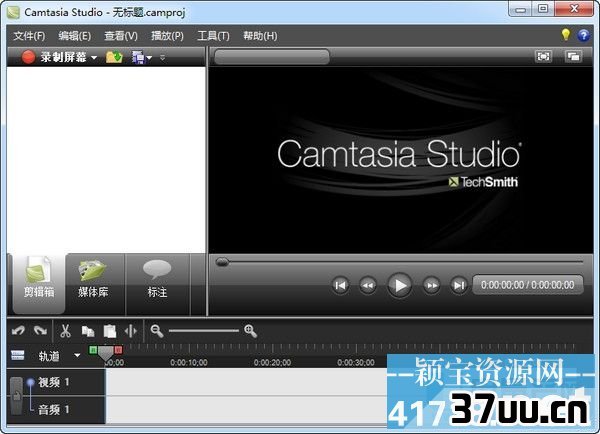Open the 轨道 tracks dropdown
This screenshot has width=600, height=434.
pyautogui.click(x=77, y=356)
